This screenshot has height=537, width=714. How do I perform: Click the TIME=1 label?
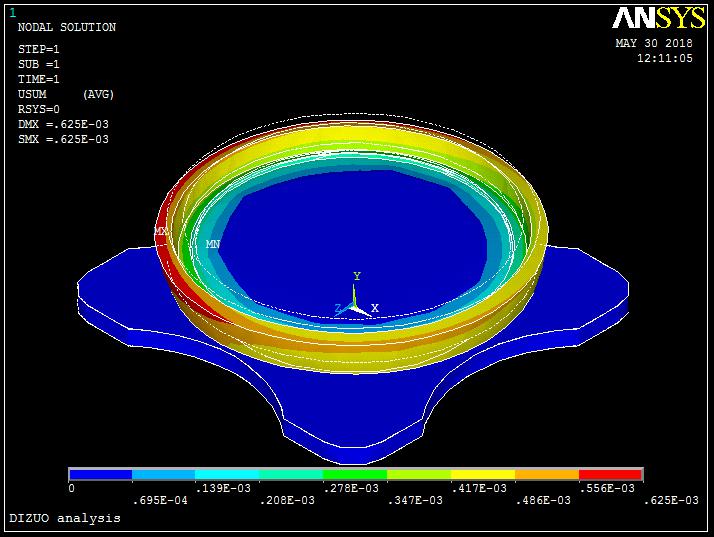click(x=39, y=79)
